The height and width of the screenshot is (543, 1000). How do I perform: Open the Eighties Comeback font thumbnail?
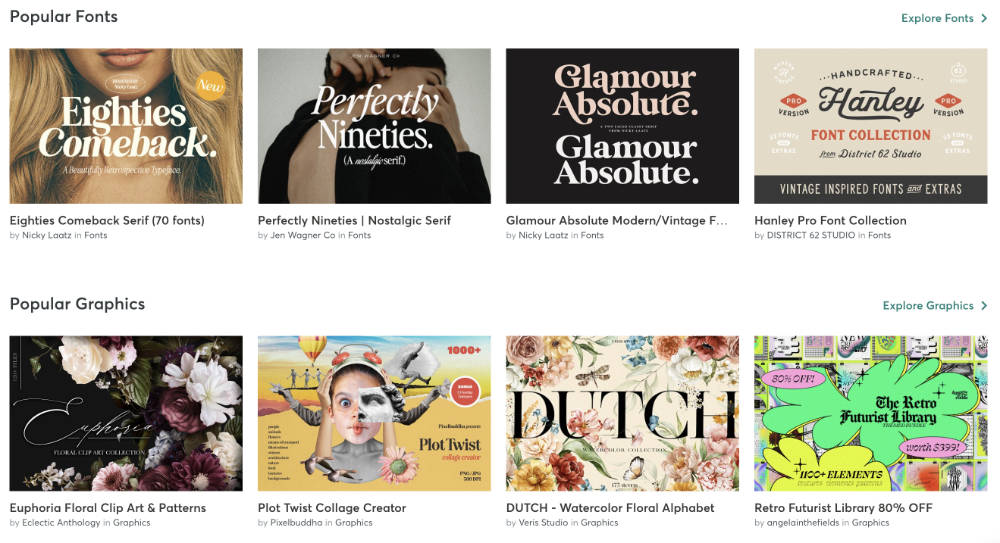point(126,126)
